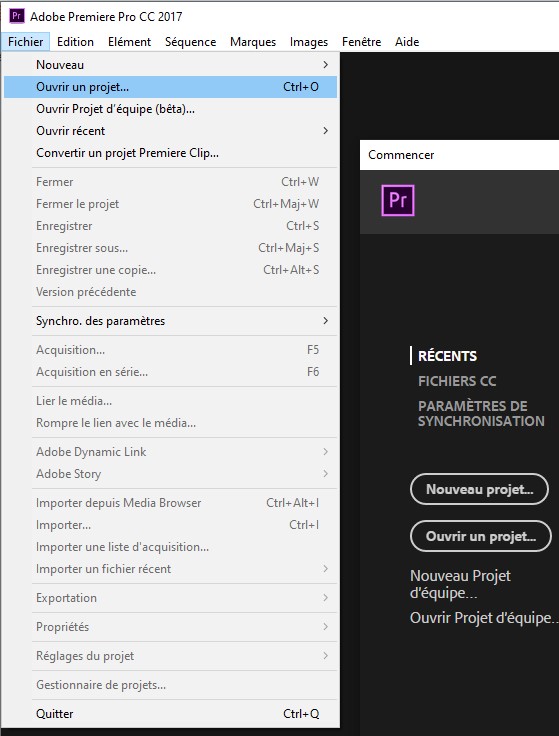
Task: Click Nouveau Projet d'équipe... link
Action: click(460, 584)
